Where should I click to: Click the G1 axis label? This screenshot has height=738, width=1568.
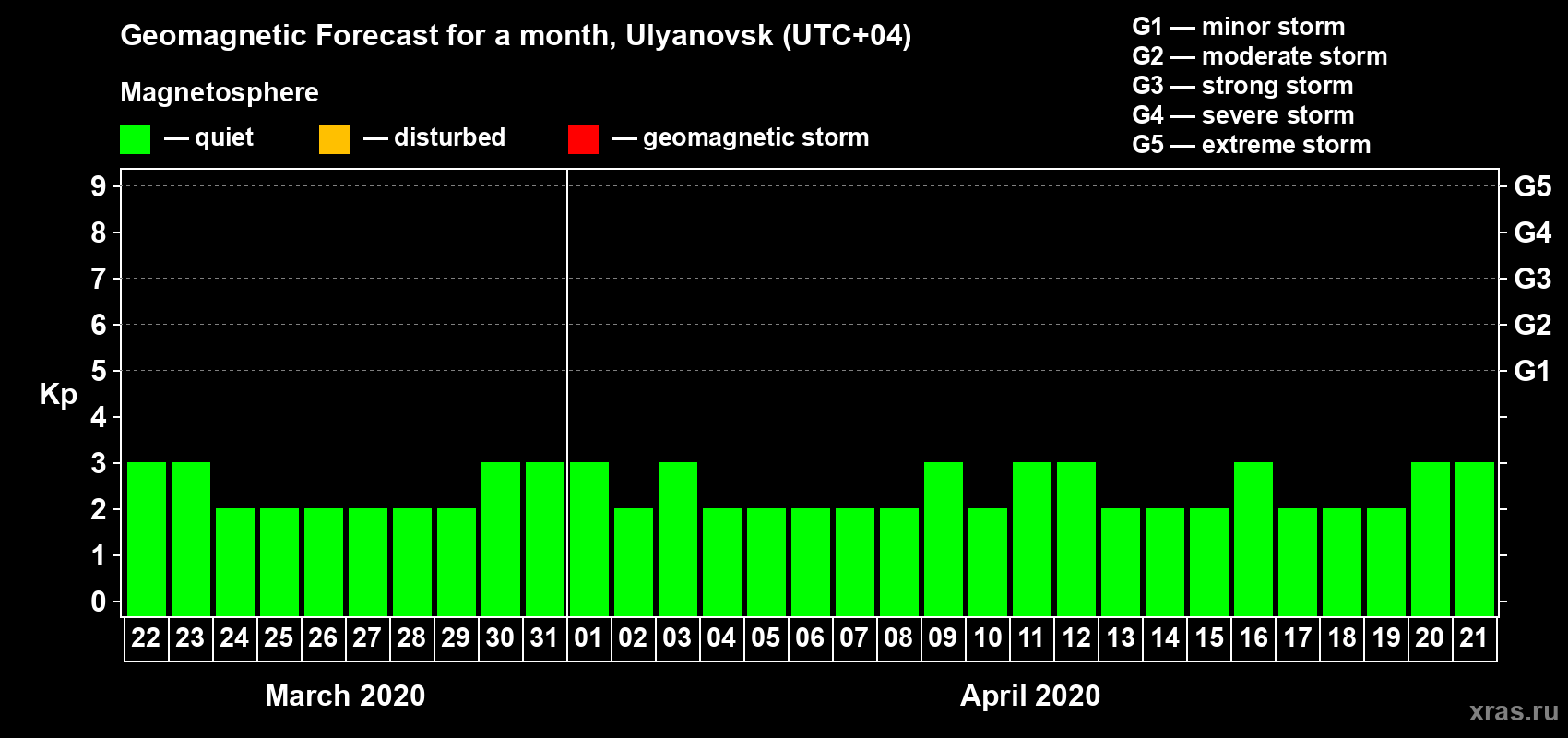(x=1533, y=371)
